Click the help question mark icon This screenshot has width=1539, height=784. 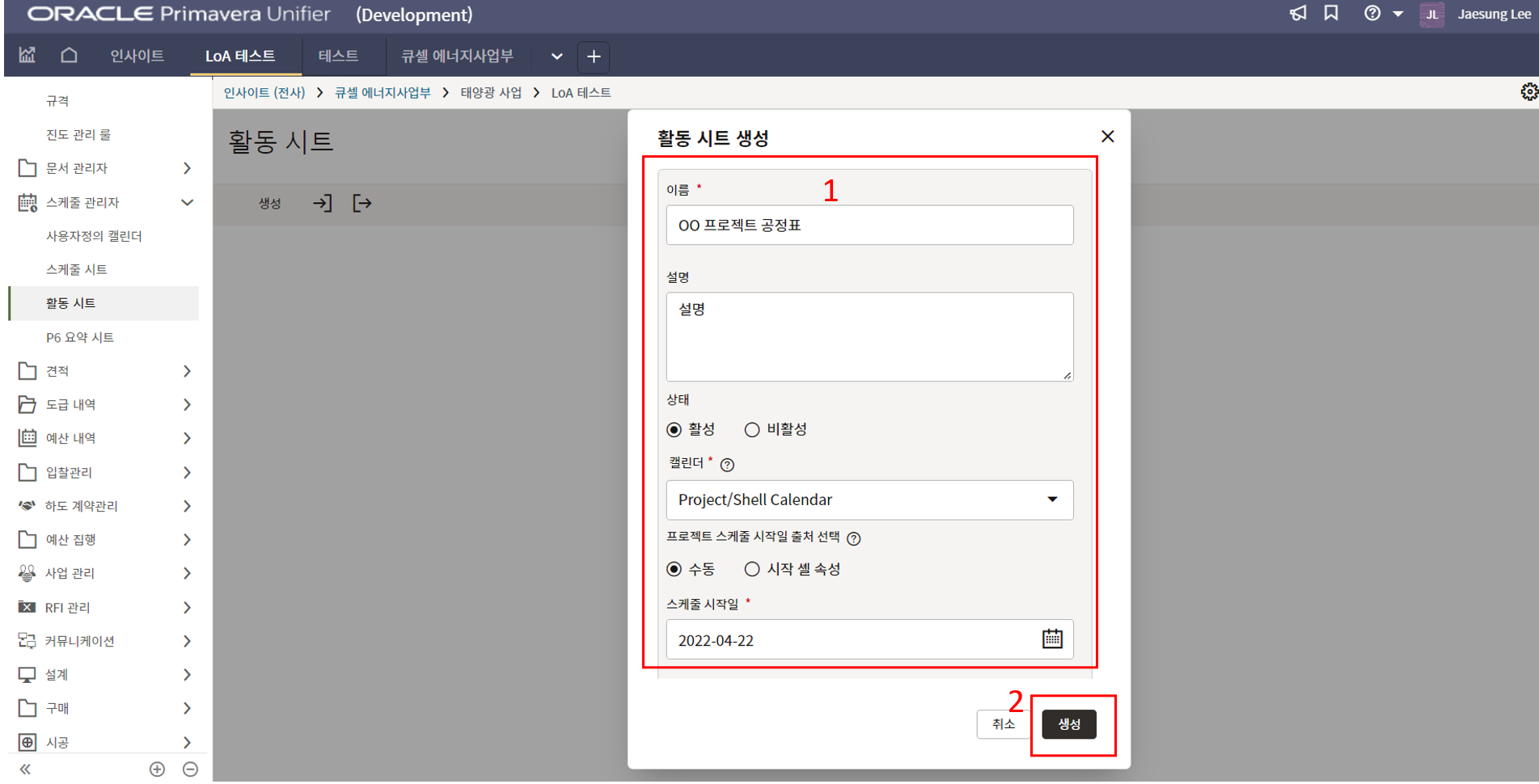[1372, 14]
